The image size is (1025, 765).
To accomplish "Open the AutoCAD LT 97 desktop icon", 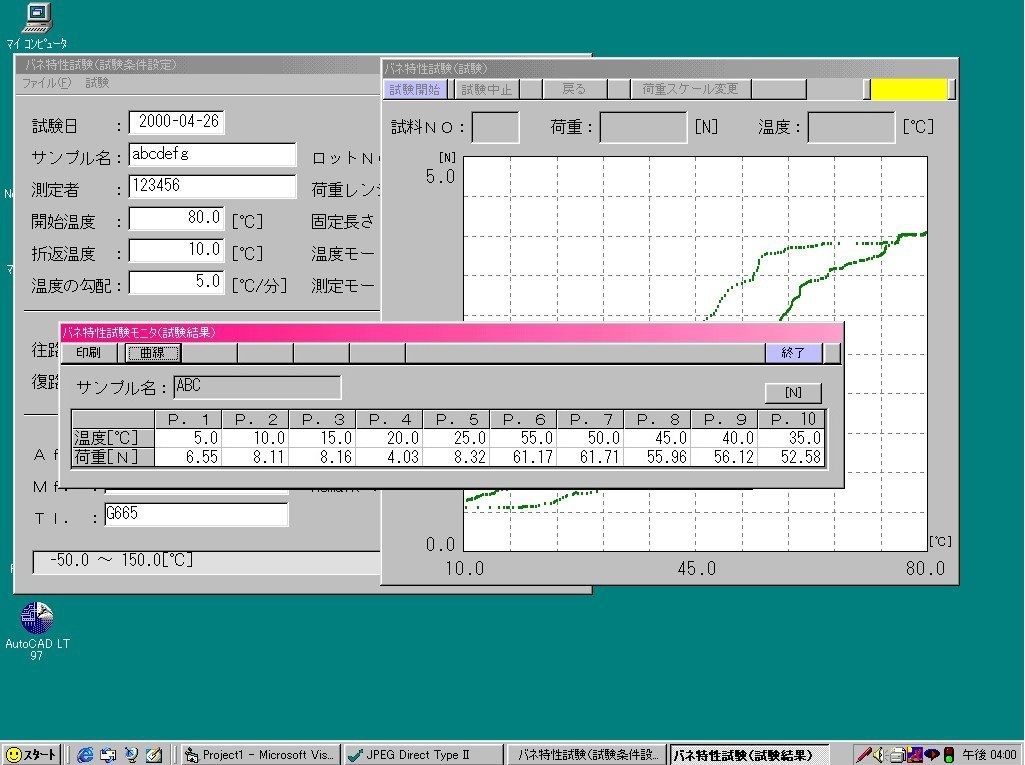I will pyautogui.click(x=37, y=631).
